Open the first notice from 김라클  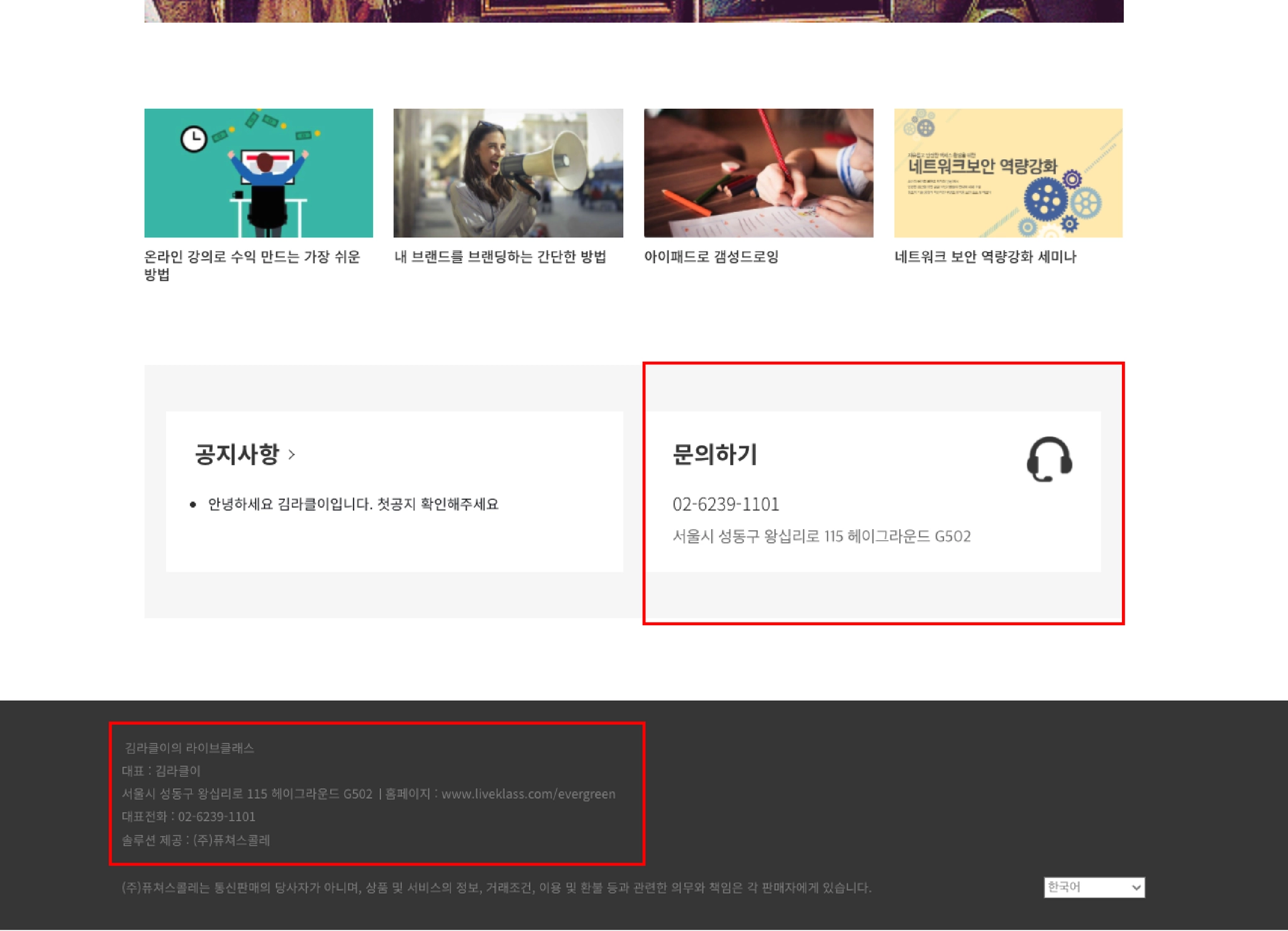(x=353, y=504)
